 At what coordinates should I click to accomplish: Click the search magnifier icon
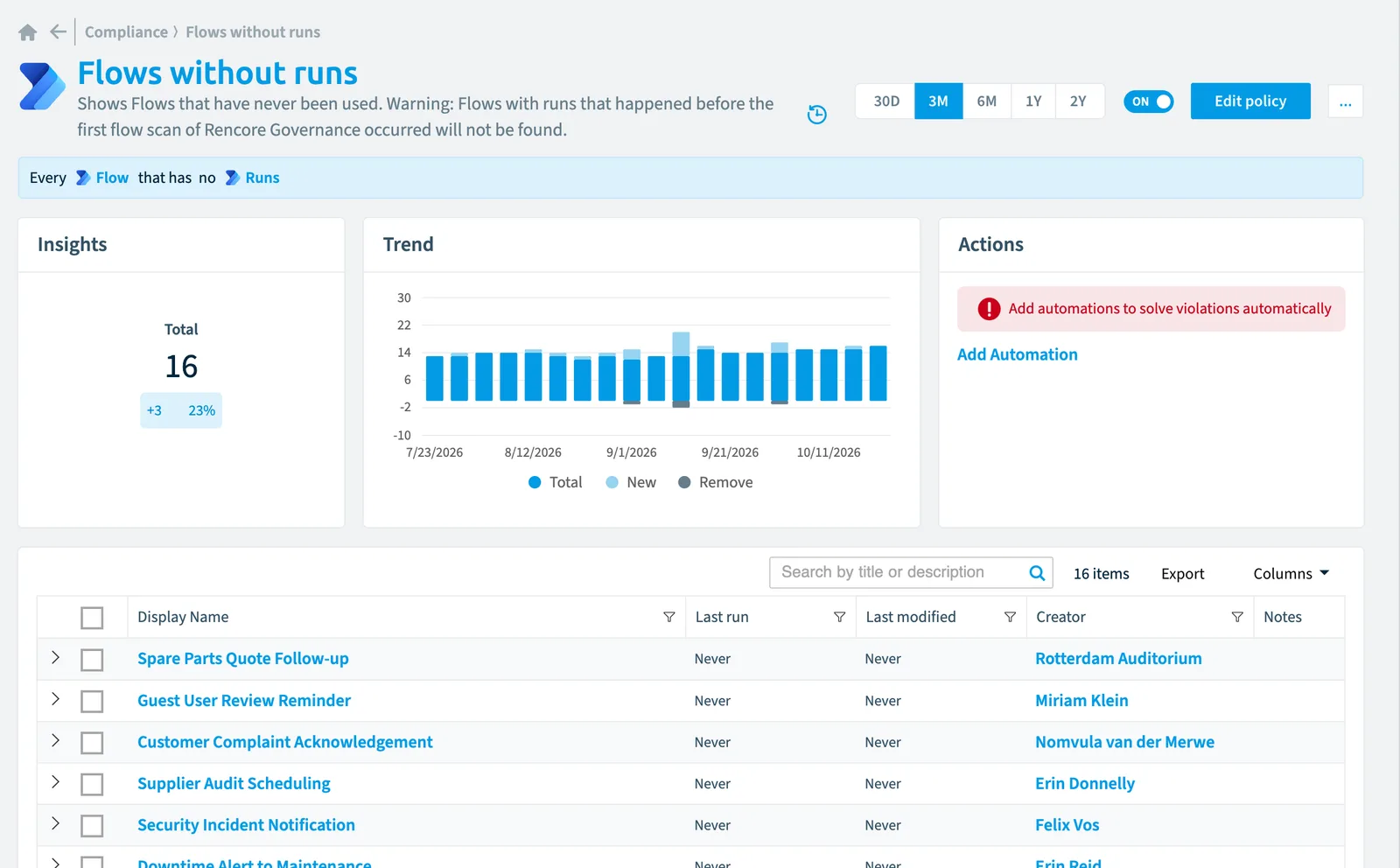coord(1037,573)
